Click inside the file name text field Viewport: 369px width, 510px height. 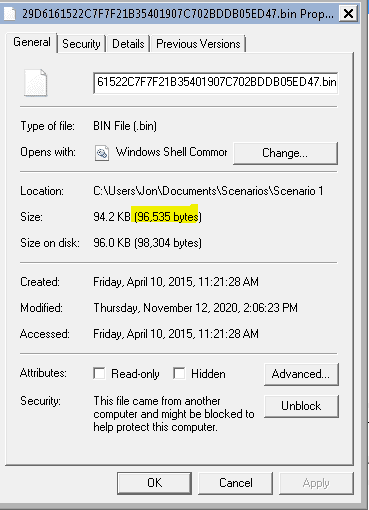coord(216,83)
